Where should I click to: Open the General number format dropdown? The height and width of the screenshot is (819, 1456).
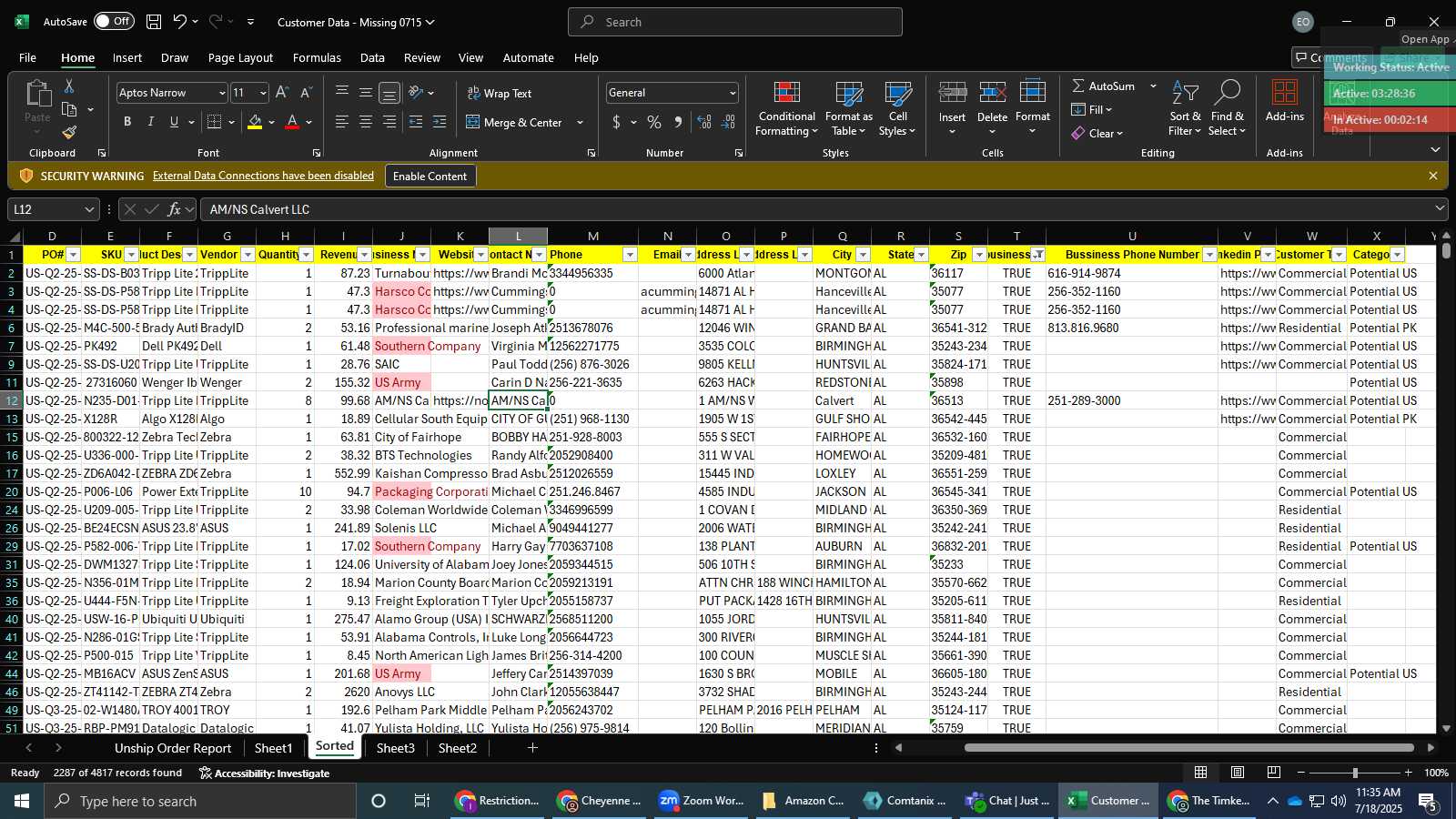732,93
